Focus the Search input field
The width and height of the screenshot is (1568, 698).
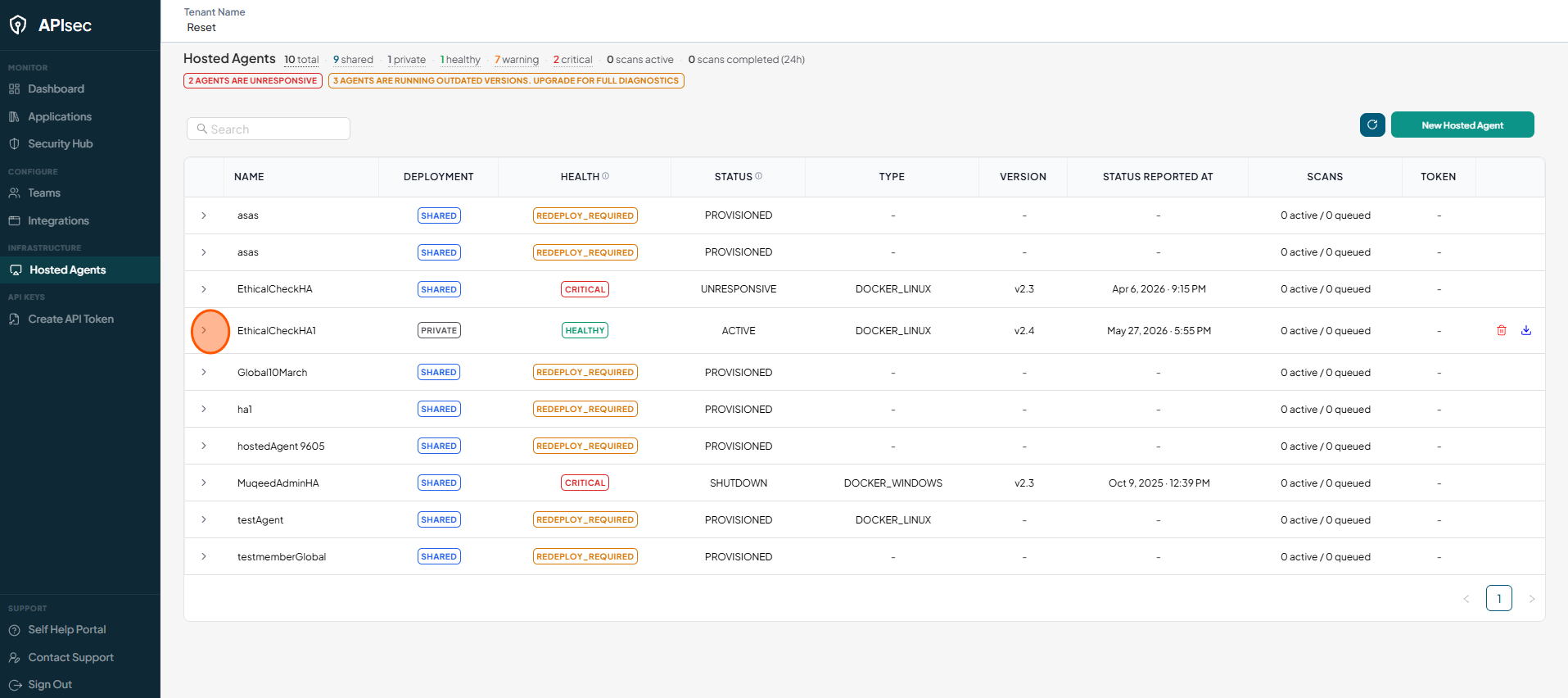click(269, 129)
